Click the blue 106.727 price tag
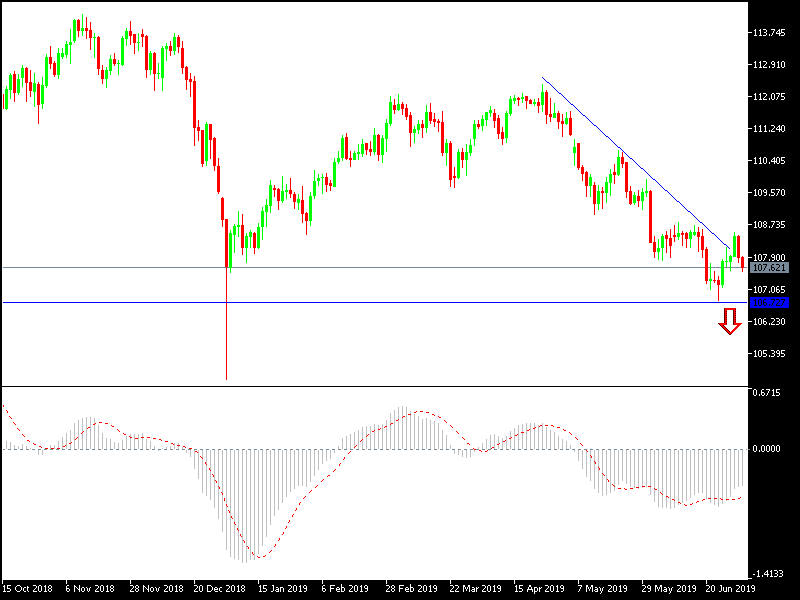800x600 pixels. coord(771,301)
